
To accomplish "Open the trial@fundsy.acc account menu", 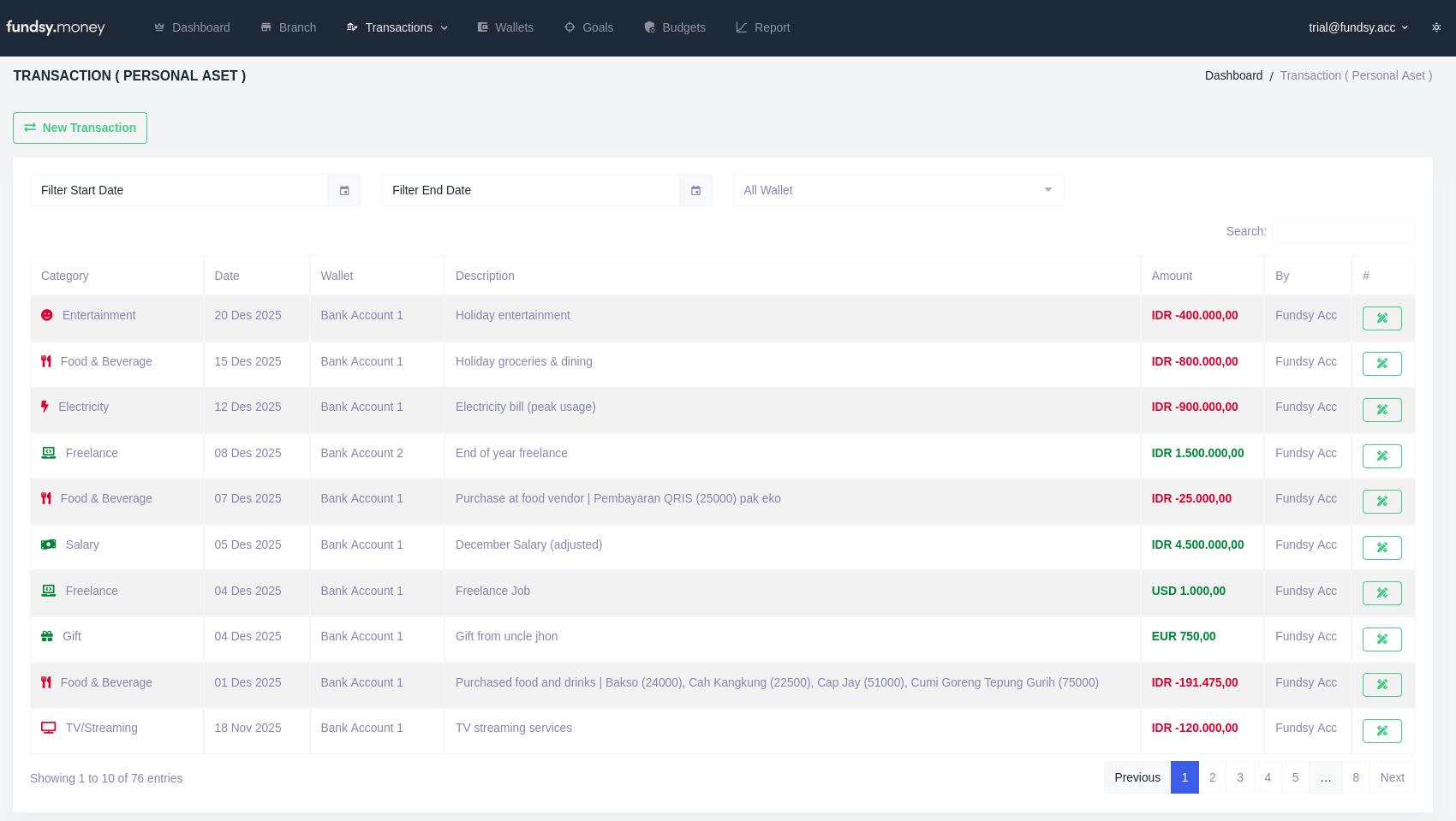I will (x=1358, y=27).
